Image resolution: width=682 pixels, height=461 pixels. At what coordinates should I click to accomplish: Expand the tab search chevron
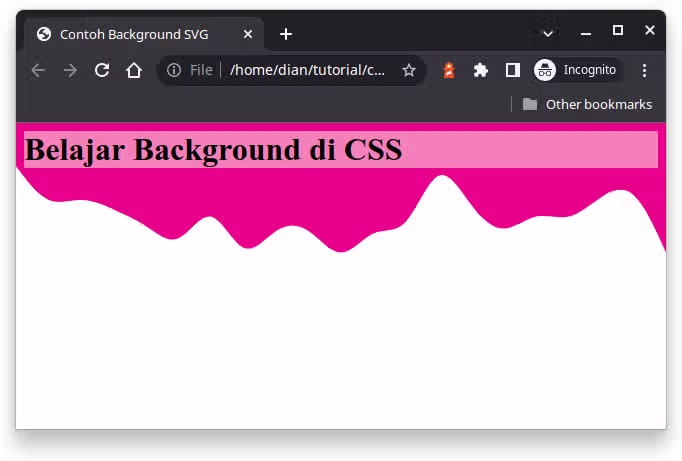(548, 33)
